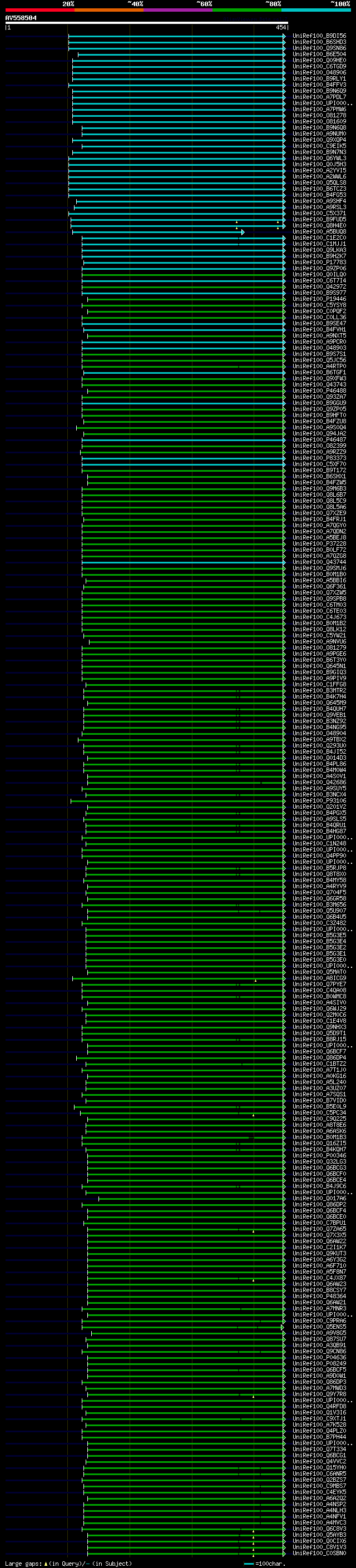Select label UniRef100_Q9XQP4

(319, 140)
